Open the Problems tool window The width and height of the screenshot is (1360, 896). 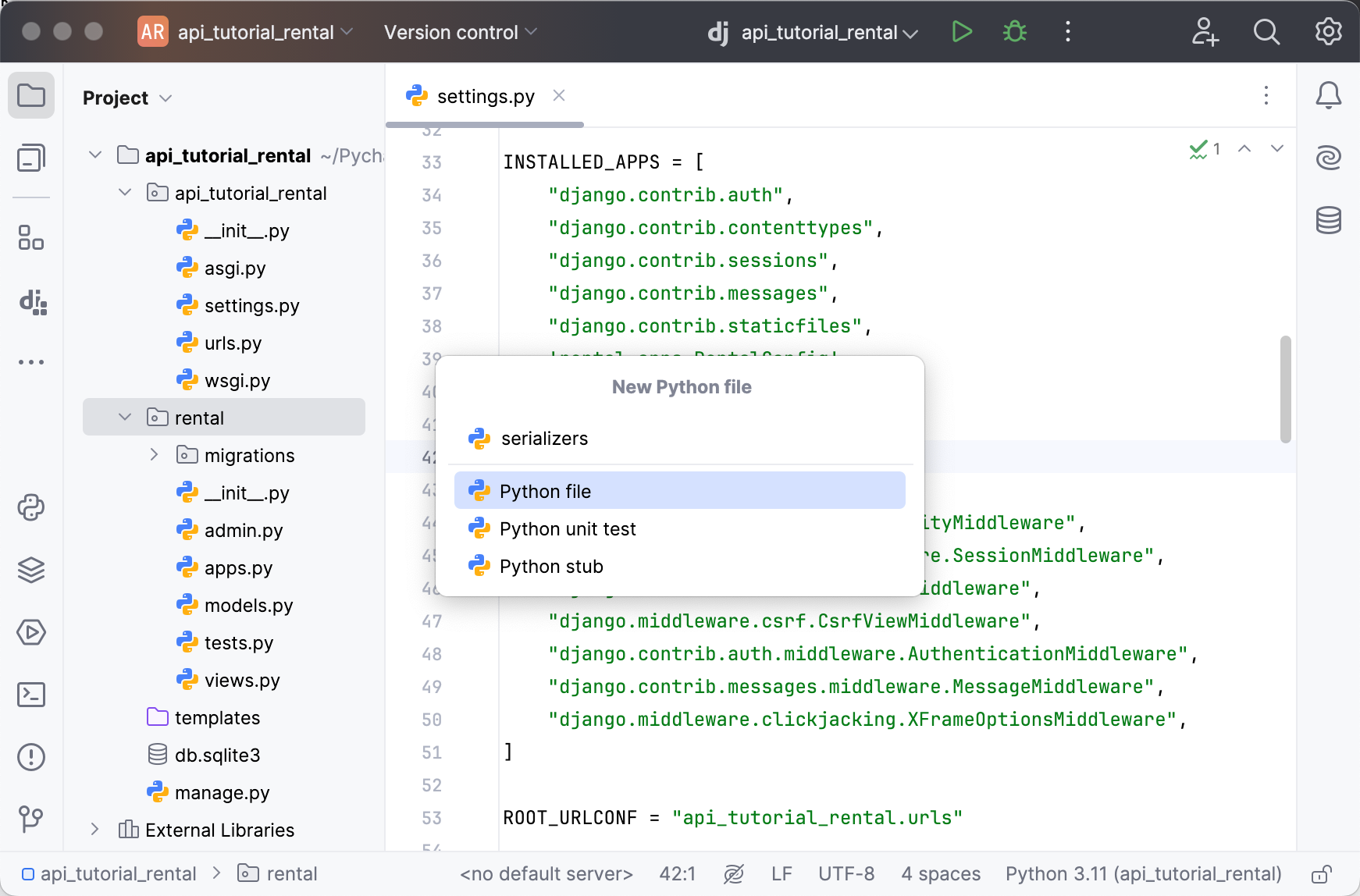(31, 756)
